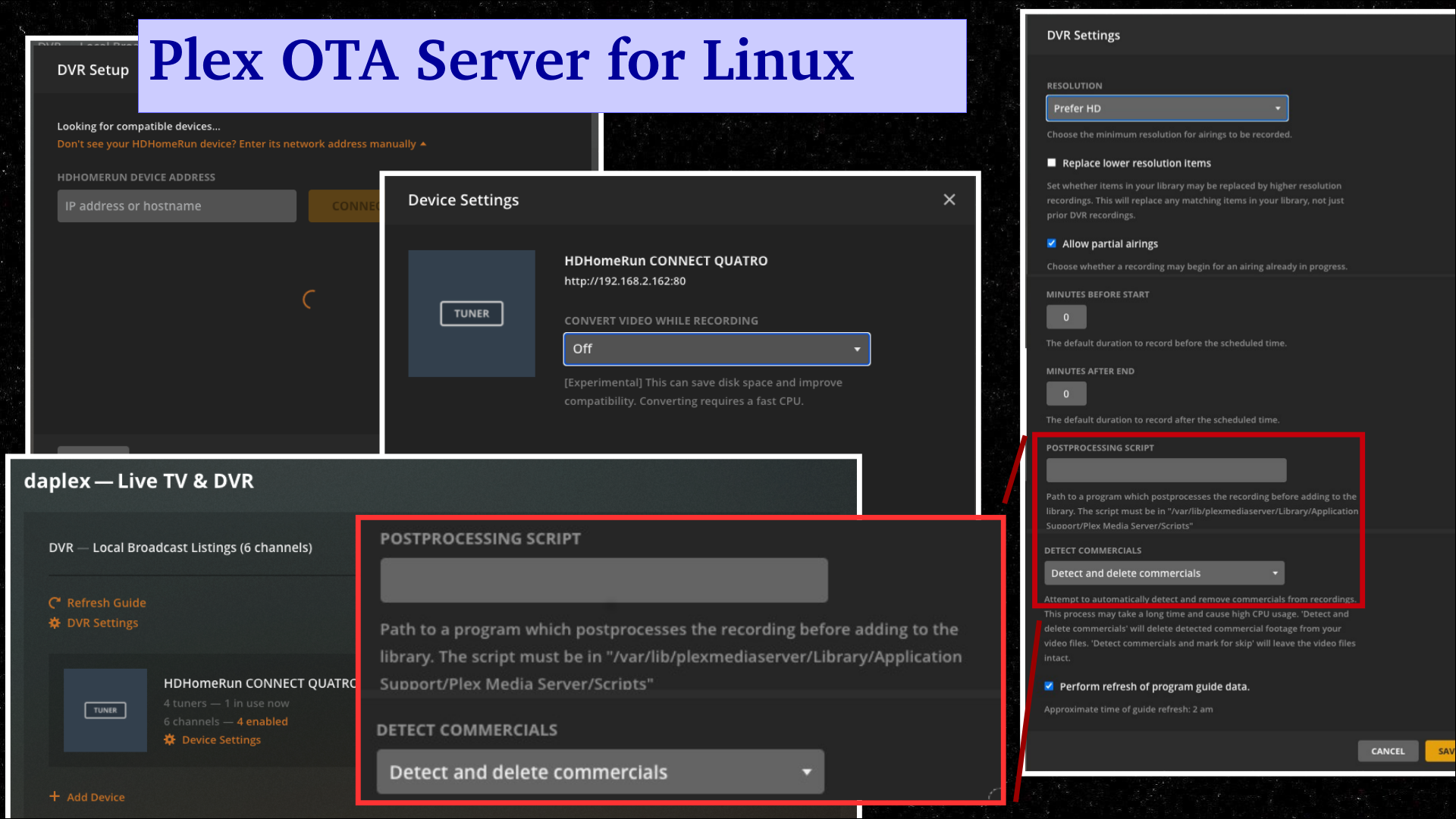Screen dimensions: 1456x819
Task: Toggle Perform refresh of program guide data
Action: (x=1049, y=686)
